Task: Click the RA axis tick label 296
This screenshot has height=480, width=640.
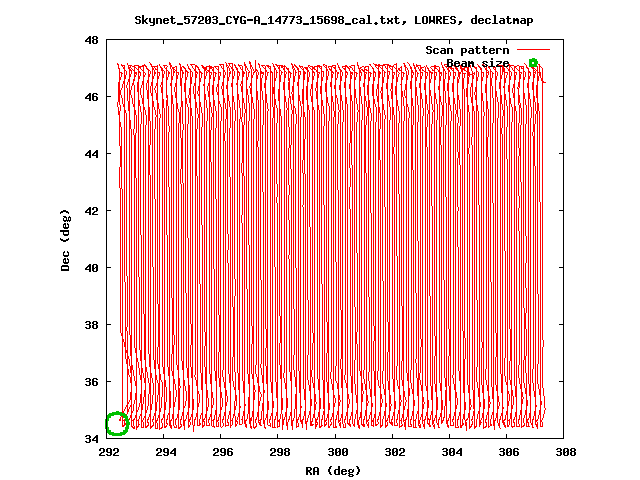Action: click(223, 452)
